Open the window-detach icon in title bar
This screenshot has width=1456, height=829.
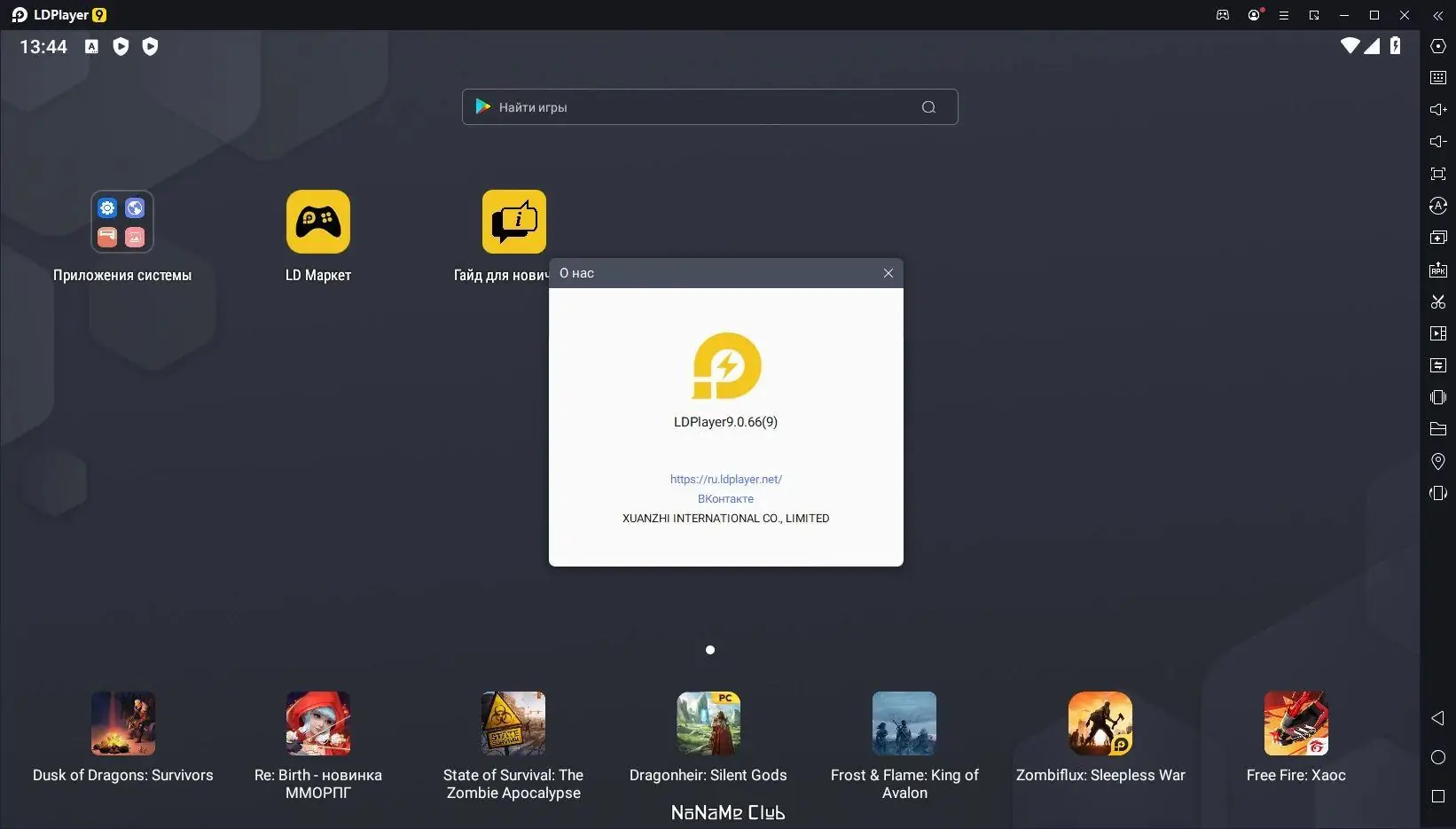click(1314, 15)
